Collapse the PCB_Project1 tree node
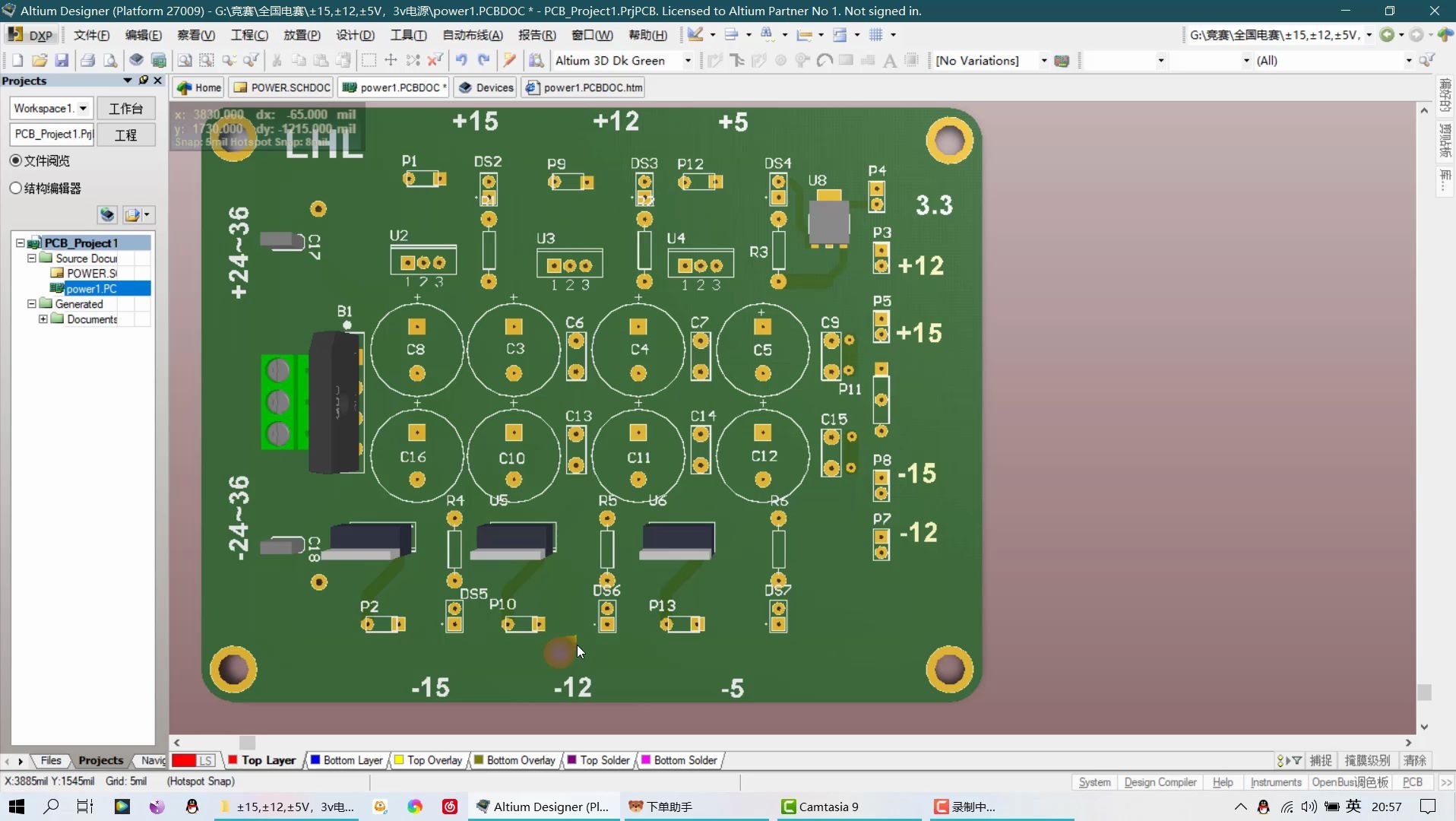1456x821 pixels. 21,242
